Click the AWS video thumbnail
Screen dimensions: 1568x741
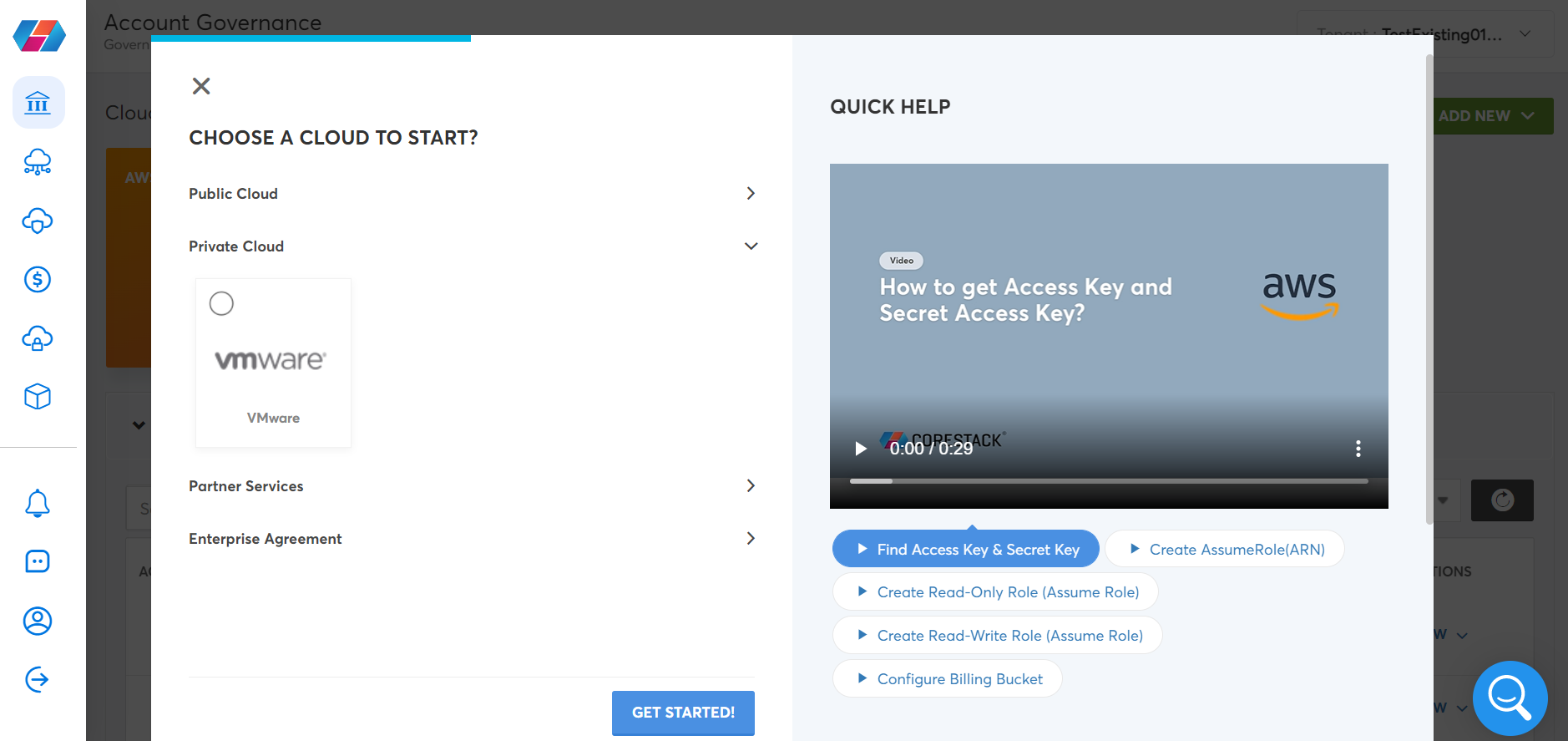[x=1109, y=336]
